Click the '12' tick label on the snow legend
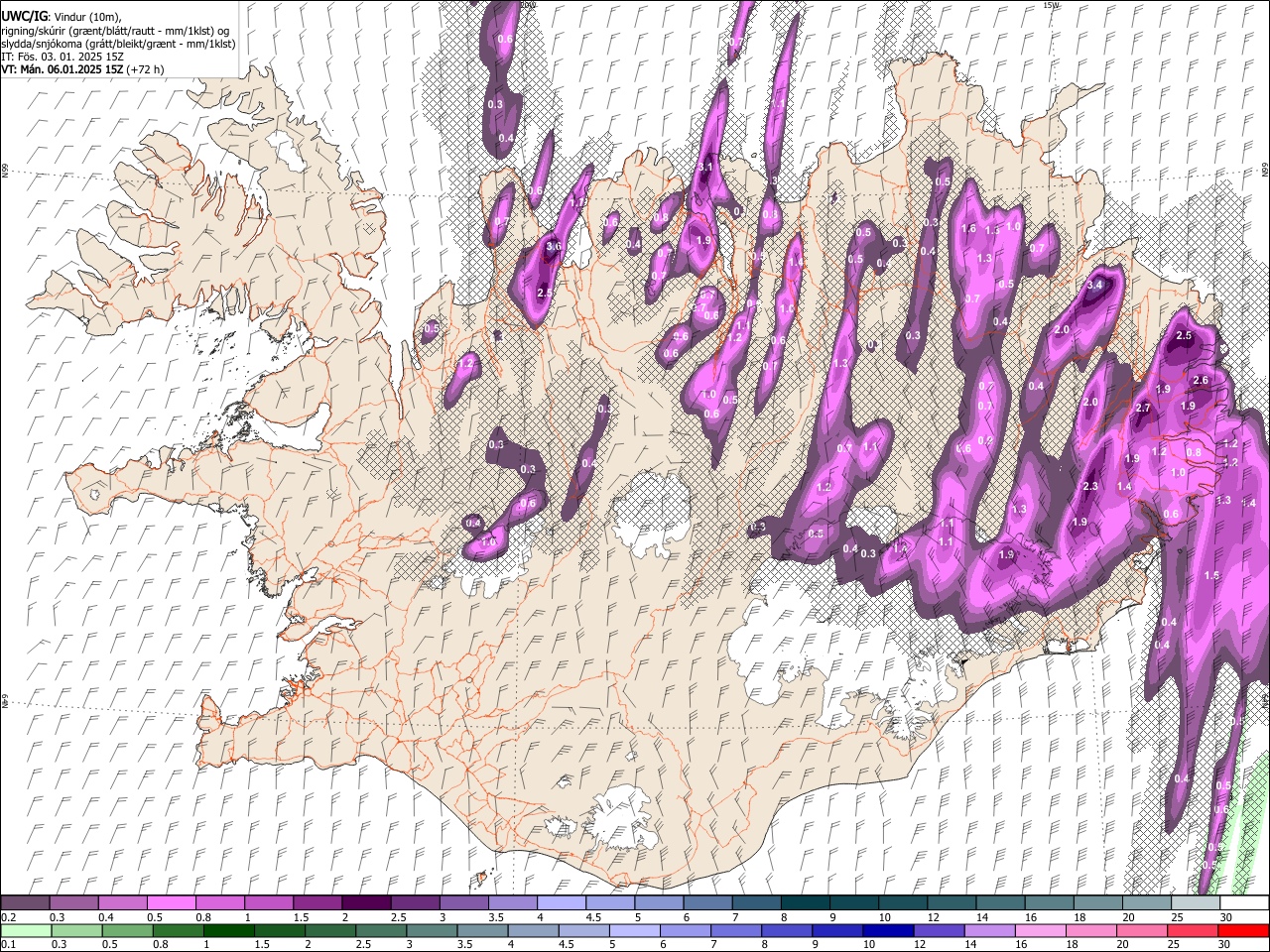The width and height of the screenshot is (1270, 952). [x=933, y=917]
